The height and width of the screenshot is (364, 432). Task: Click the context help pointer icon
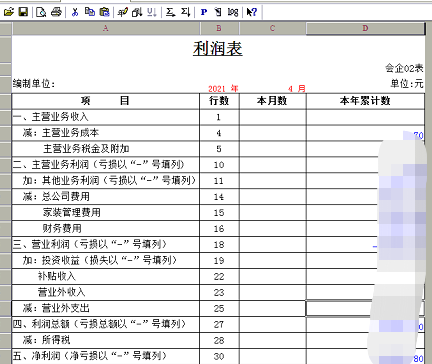pyautogui.click(x=252, y=12)
